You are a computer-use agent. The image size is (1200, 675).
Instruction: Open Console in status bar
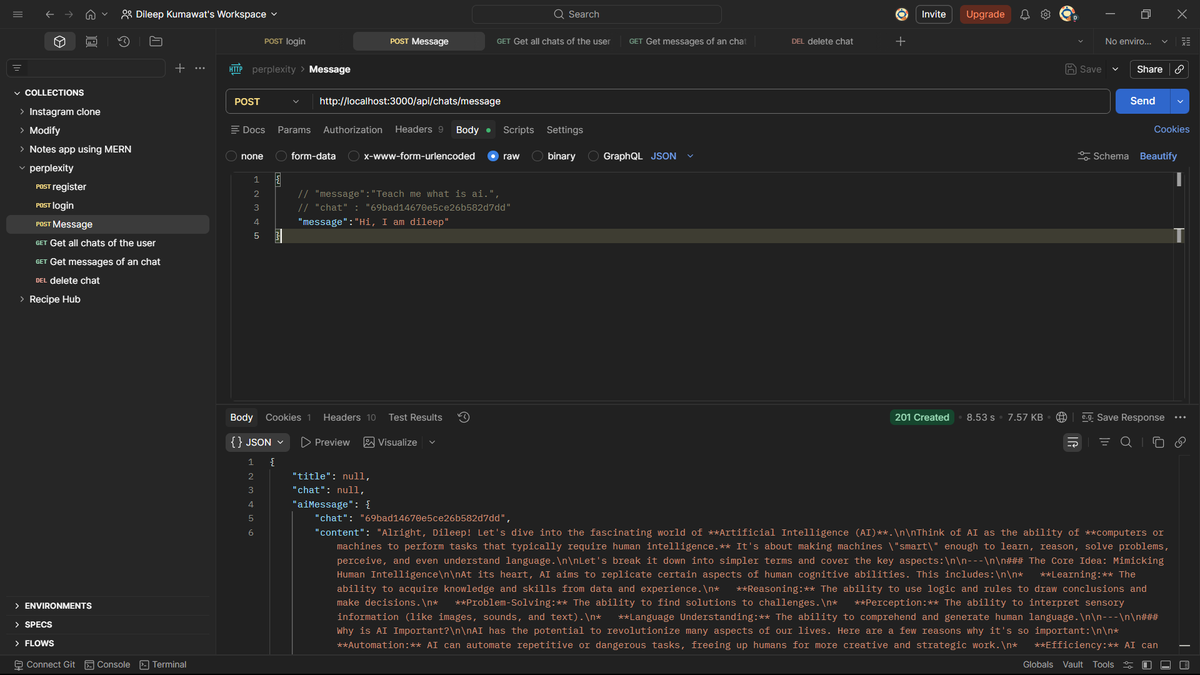[x=107, y=665]
